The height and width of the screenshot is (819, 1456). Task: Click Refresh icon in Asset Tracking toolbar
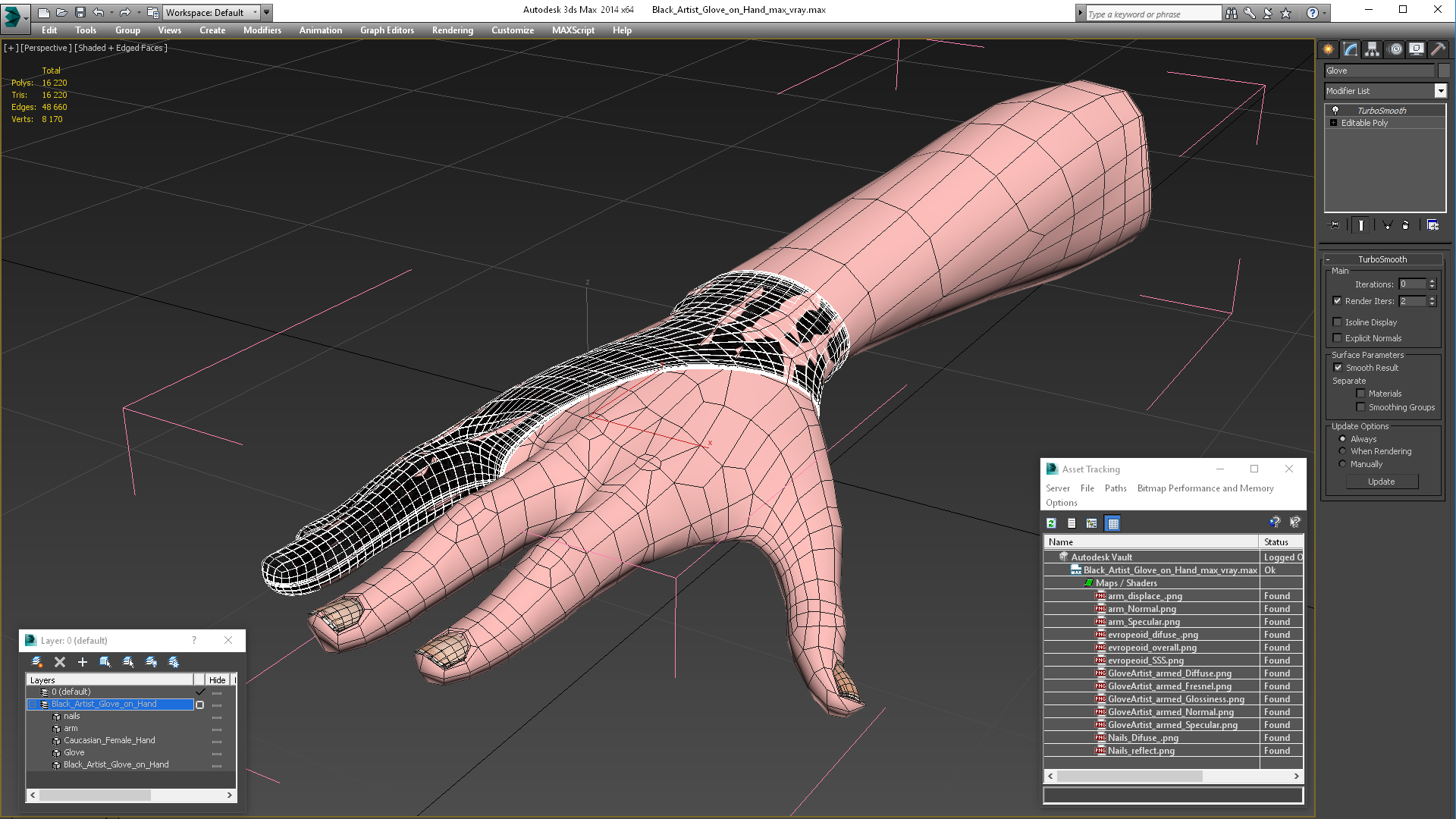1051,523
